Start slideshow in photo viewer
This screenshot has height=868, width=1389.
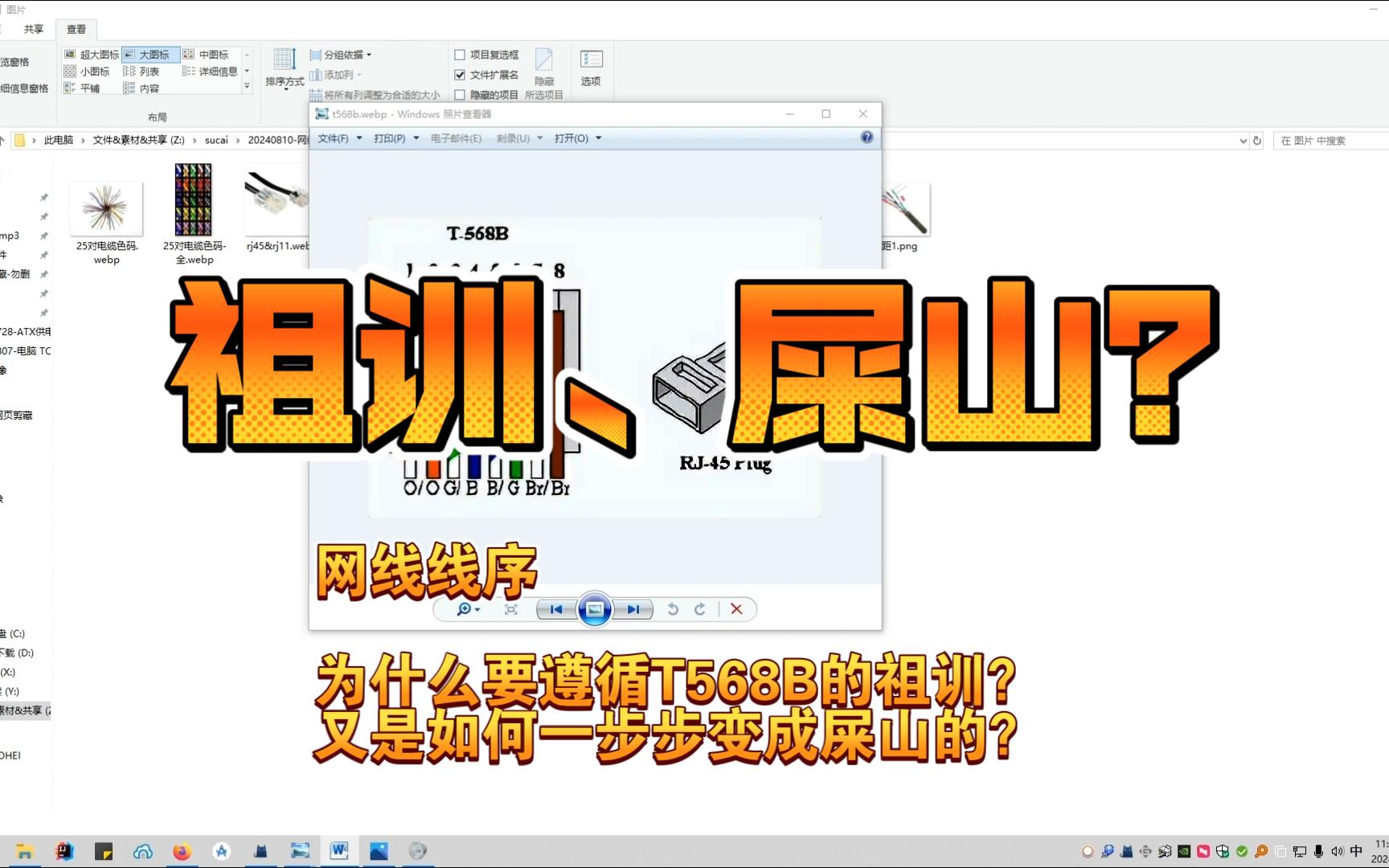pos(595,609)
